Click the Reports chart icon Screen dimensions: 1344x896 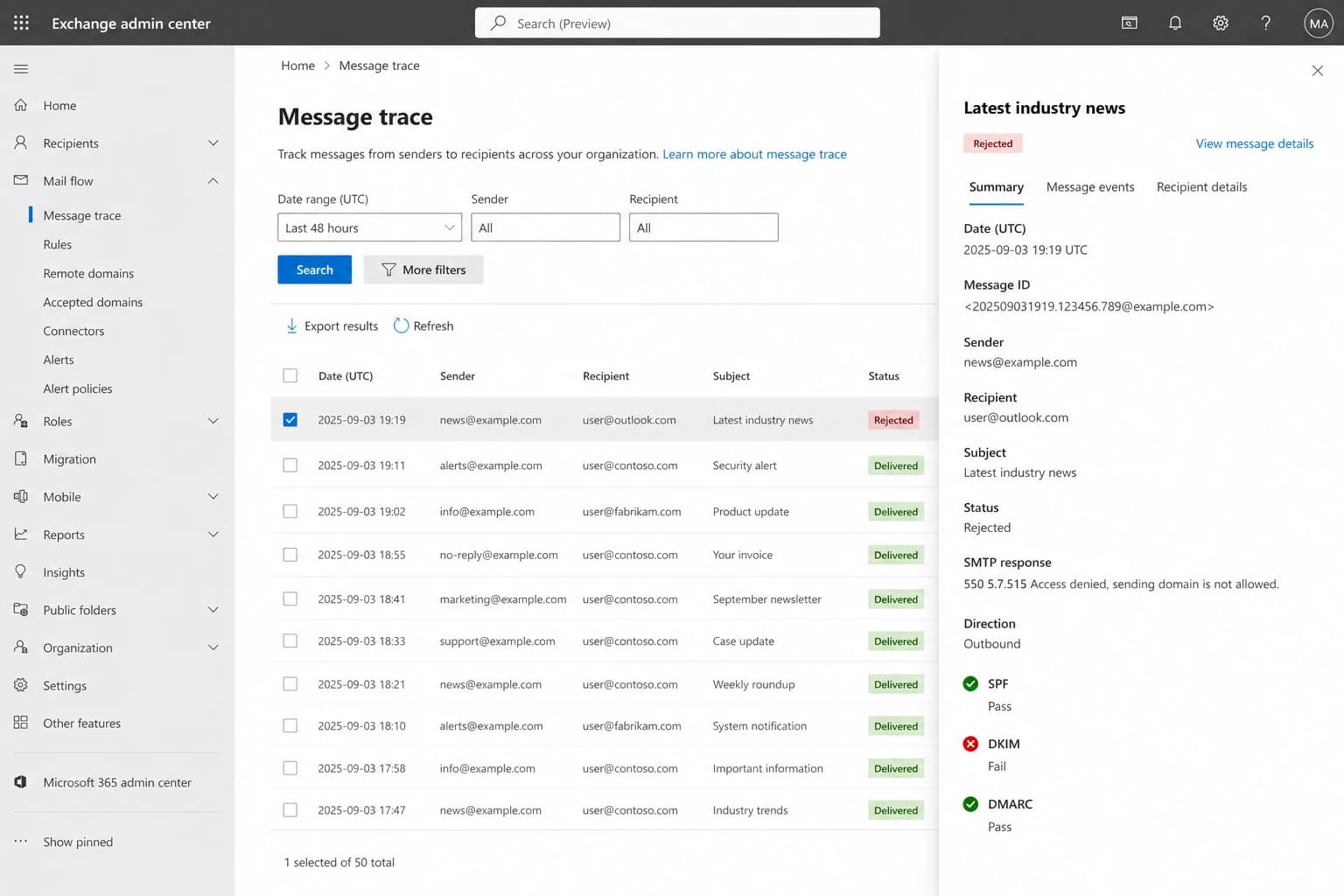pyautogui.click(x=21, y=534)
